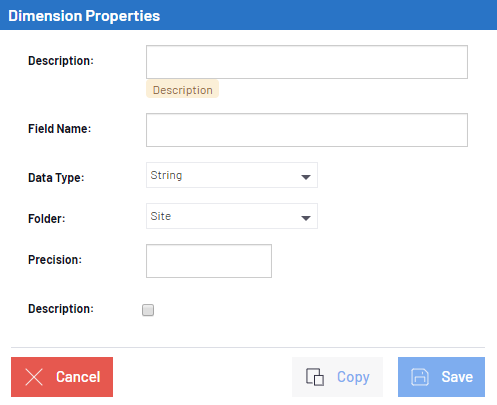Tick the Description checkbox at the bottom
This screenshot has width=497, height=405.
[x=148, y=310]
